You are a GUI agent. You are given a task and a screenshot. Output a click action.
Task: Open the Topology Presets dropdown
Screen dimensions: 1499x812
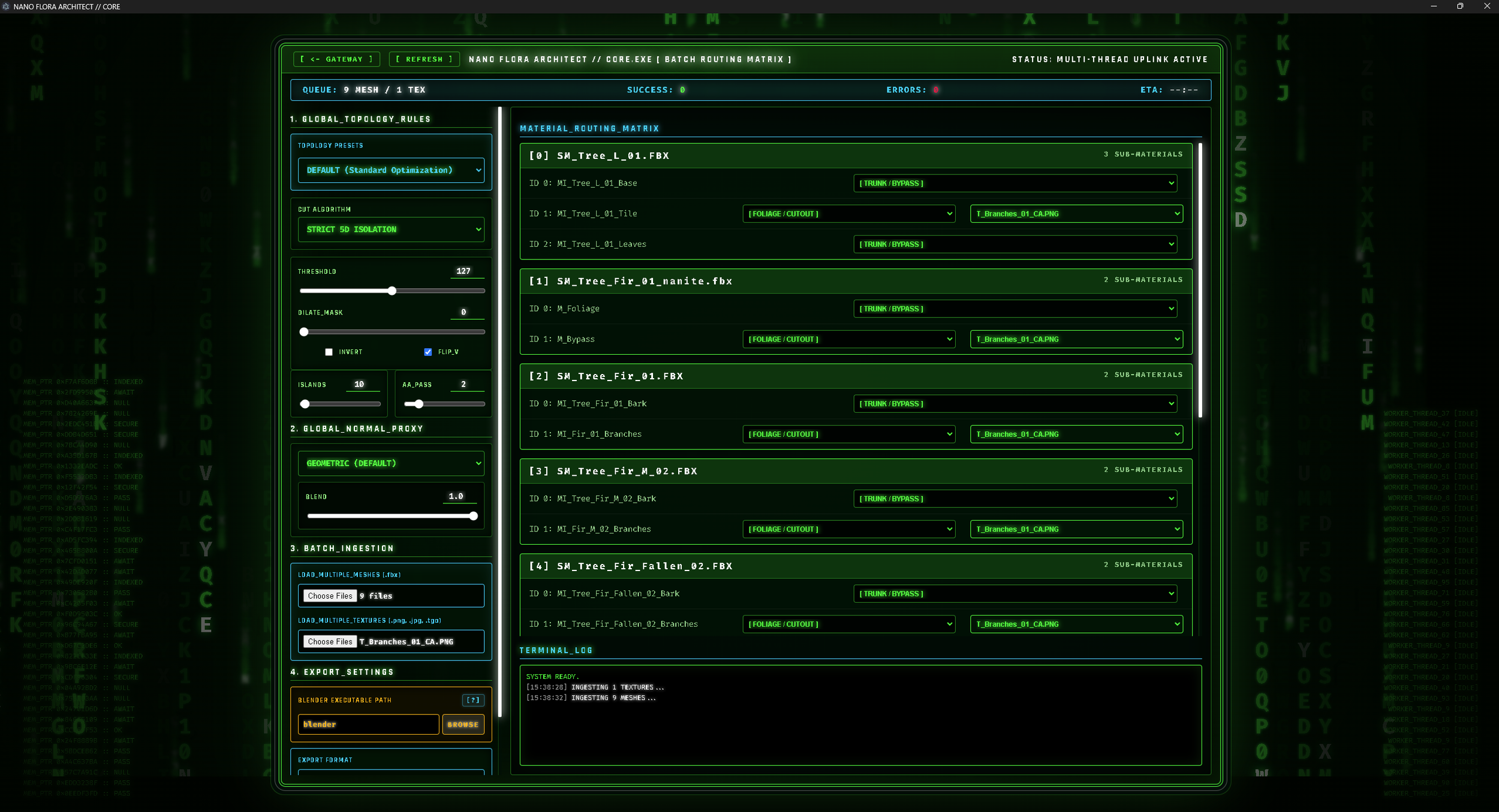click(x=391, y=170)
